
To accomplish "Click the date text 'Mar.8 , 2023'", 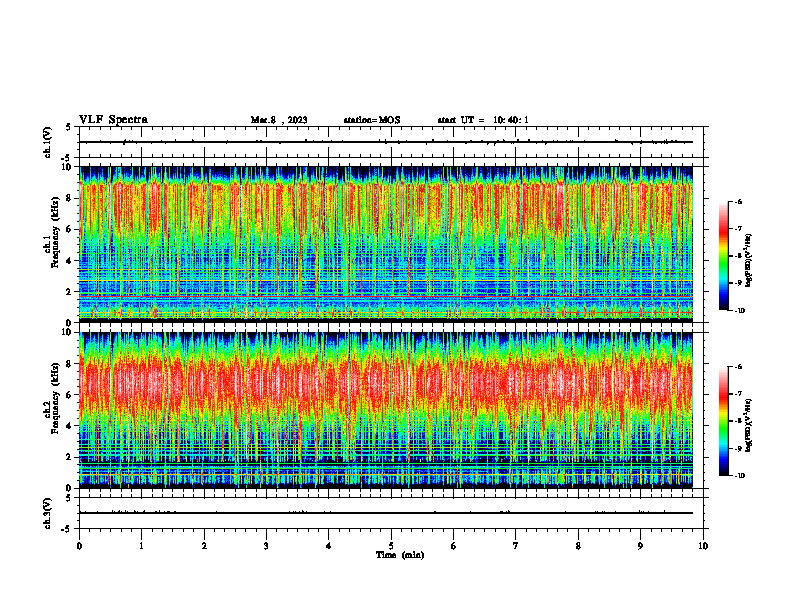I will pos(279,120).
